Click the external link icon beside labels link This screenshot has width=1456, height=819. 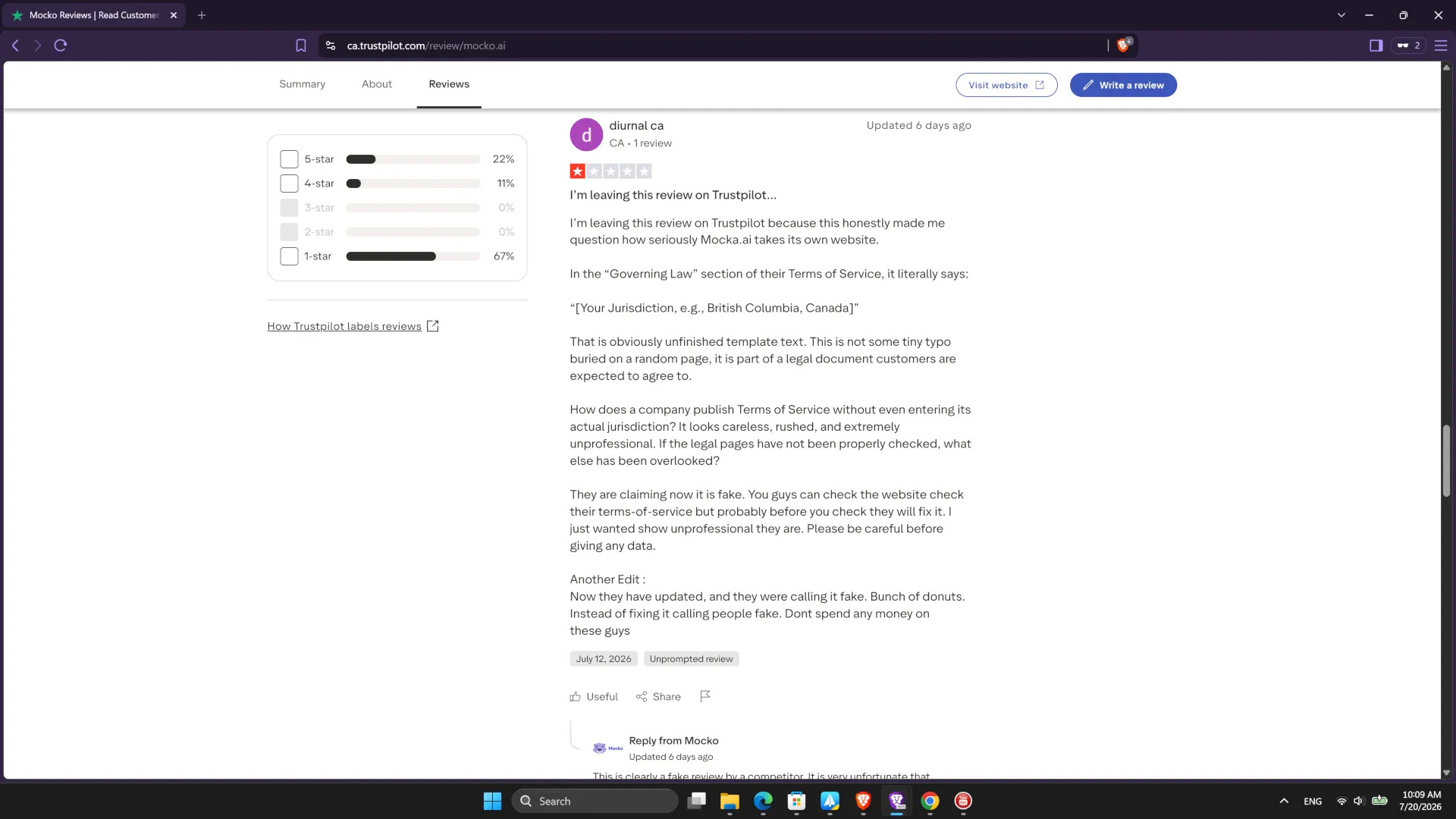pos(433,326)
